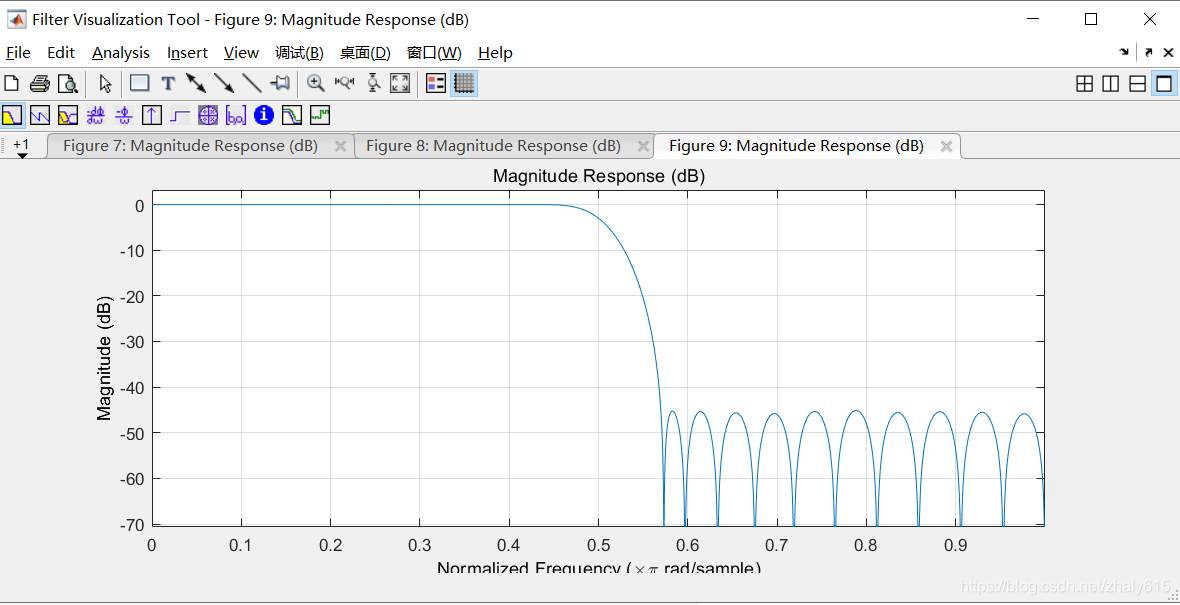Show Filter Coefficients [b,a] icon
The height and width of the screenshot is (605, 1180).
236,115
